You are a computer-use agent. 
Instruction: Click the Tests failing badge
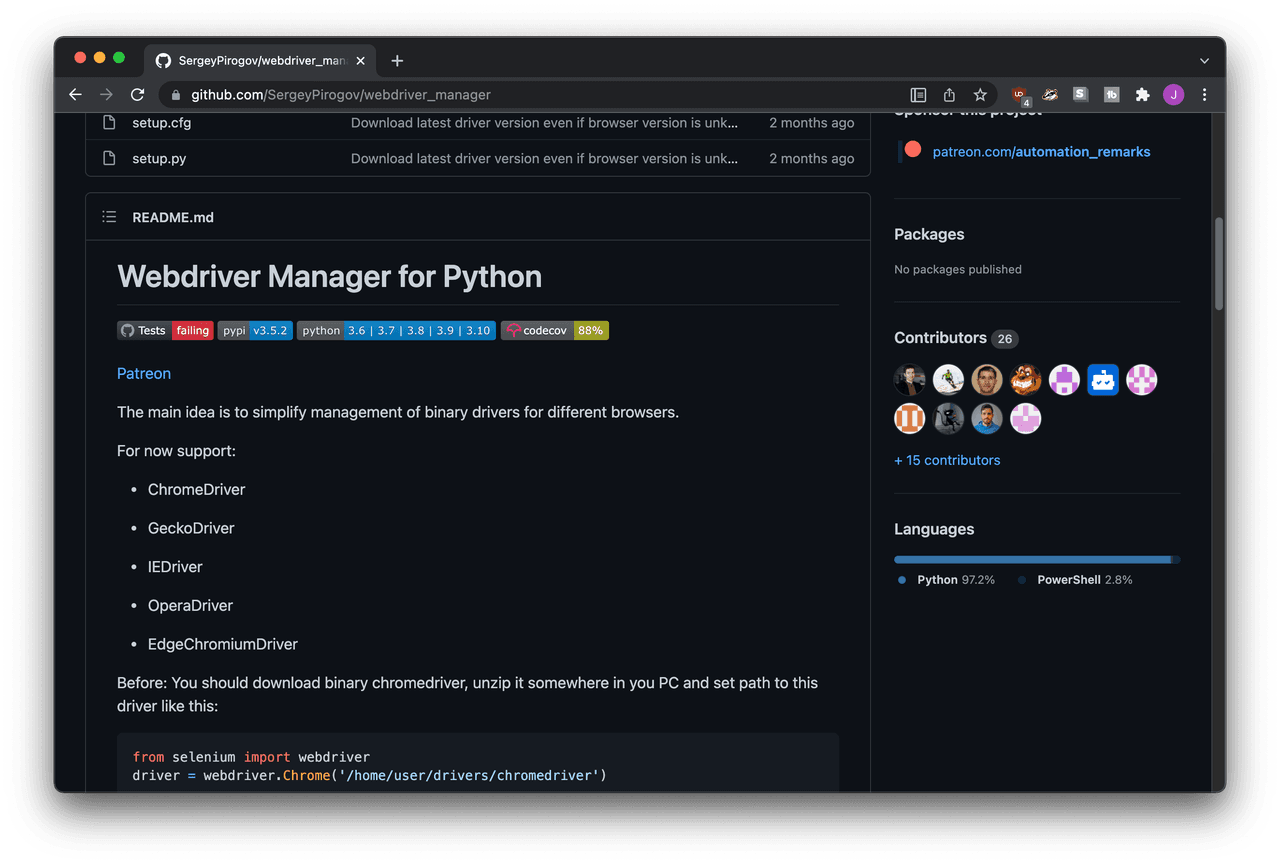(x=165, y=330)
